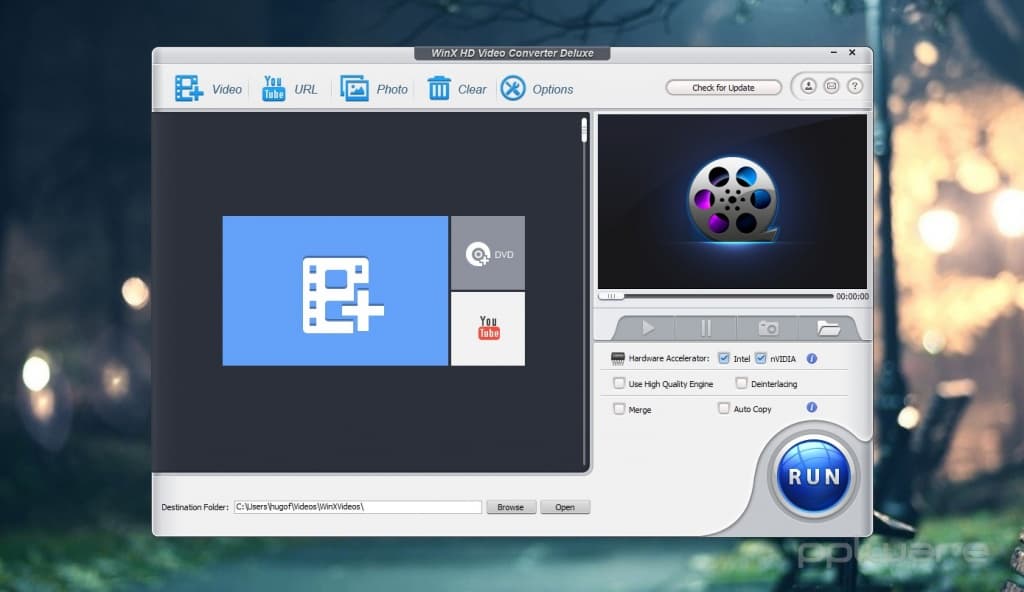Play the preview video
Screen dimensions: 1024x592
tap(647, 327)
